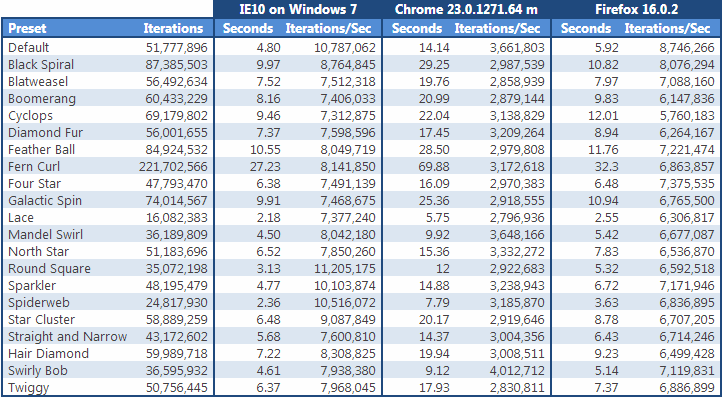Click the iterations value 51,777,896

pos(177,48)
